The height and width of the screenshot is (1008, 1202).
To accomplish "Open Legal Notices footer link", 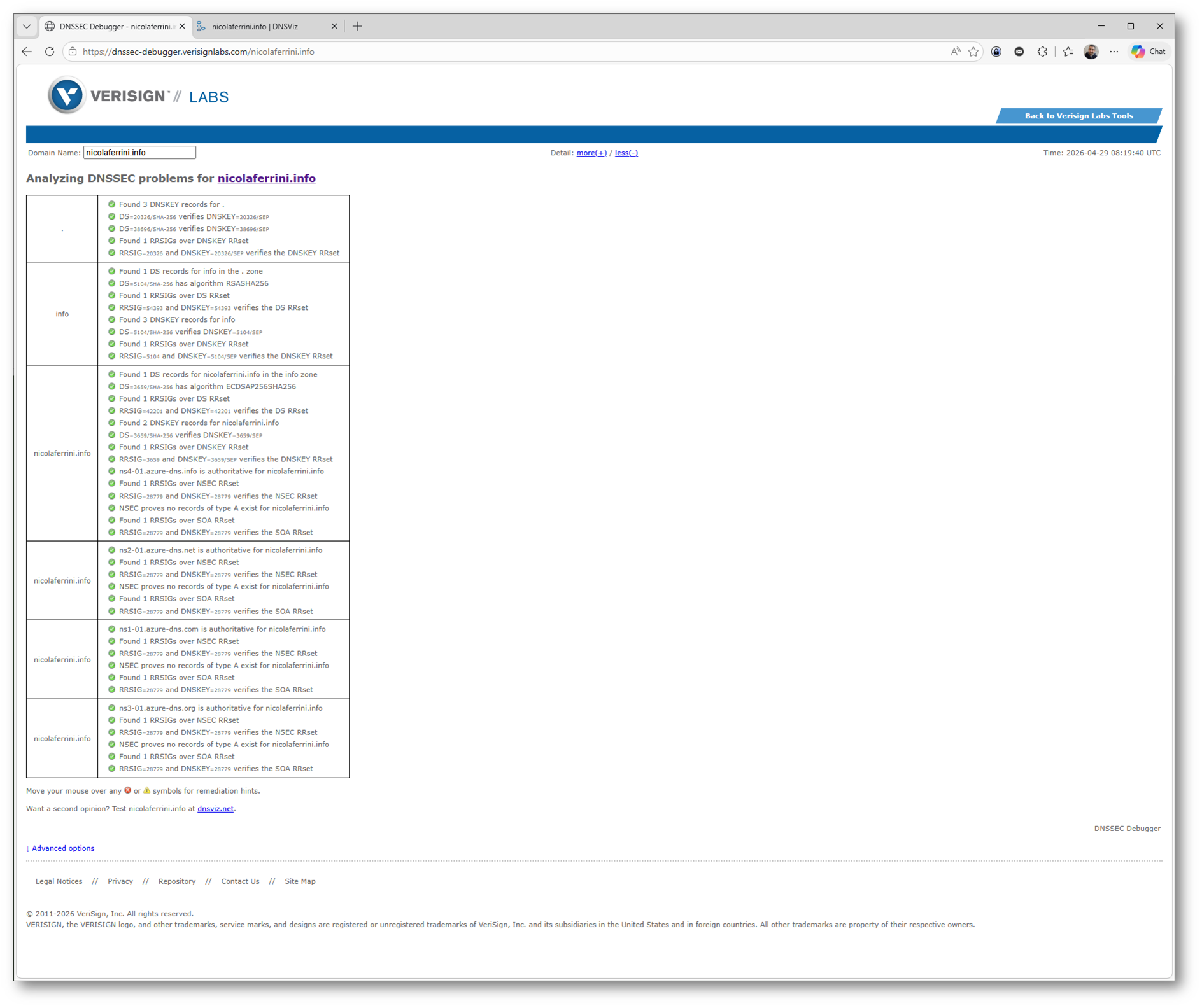I will [x=59, y=881].
